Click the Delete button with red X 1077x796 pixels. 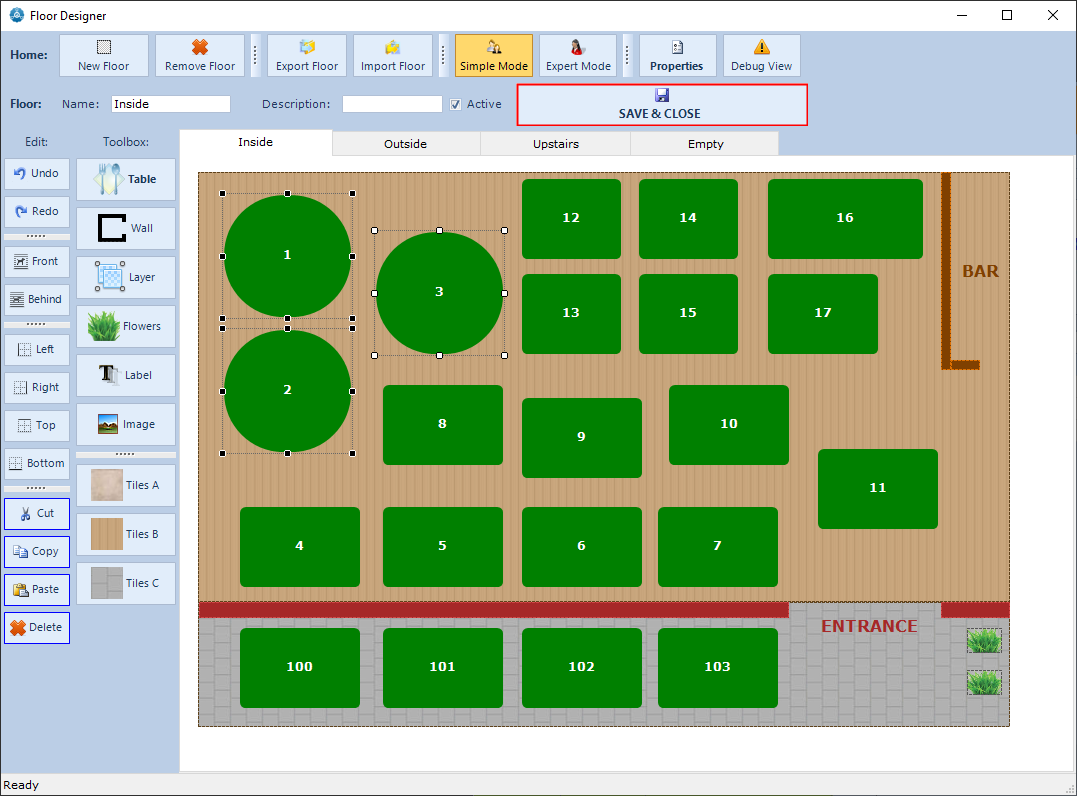pos(37,627)
